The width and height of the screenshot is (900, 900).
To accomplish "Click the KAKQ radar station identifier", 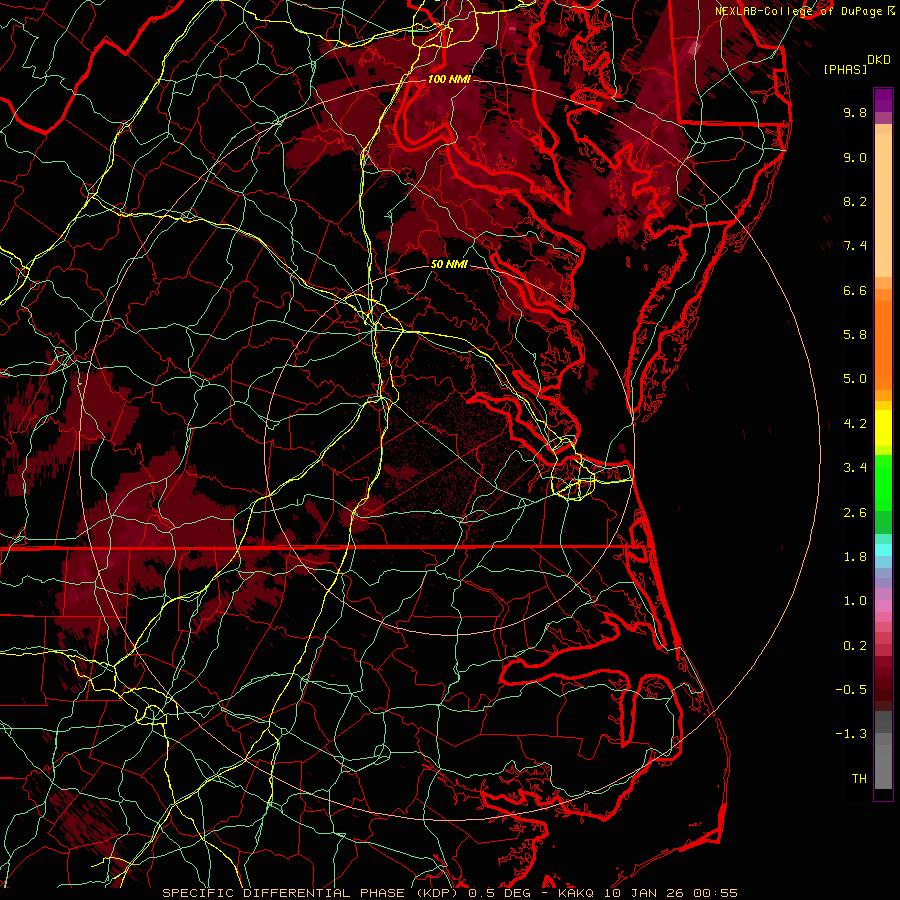I will click(575, 893).
